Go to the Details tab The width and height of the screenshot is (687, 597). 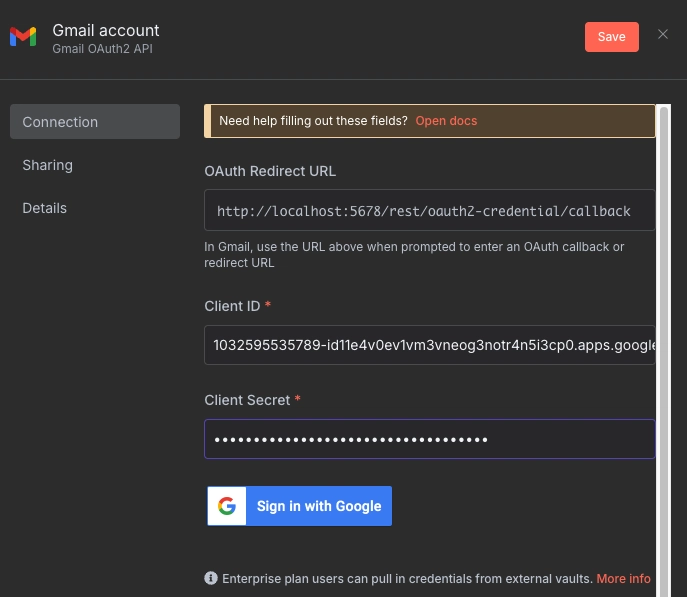click(44, 208)
